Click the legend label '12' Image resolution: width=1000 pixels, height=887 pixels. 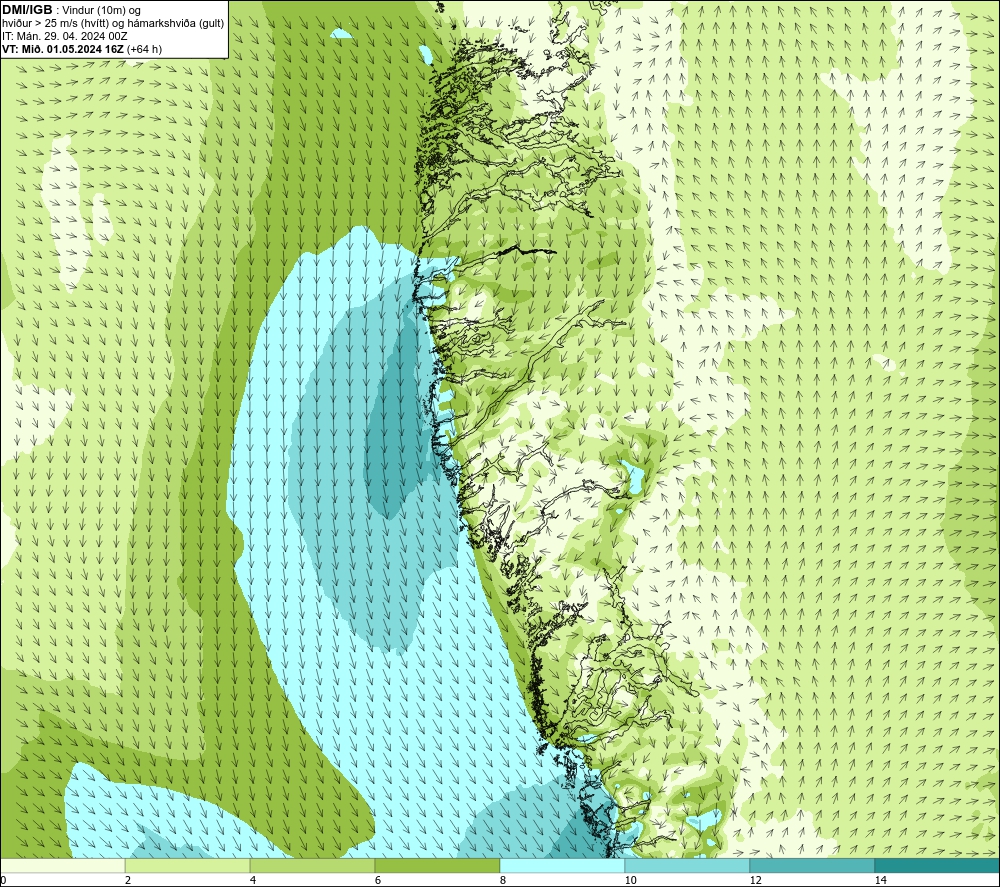[755, 880]
